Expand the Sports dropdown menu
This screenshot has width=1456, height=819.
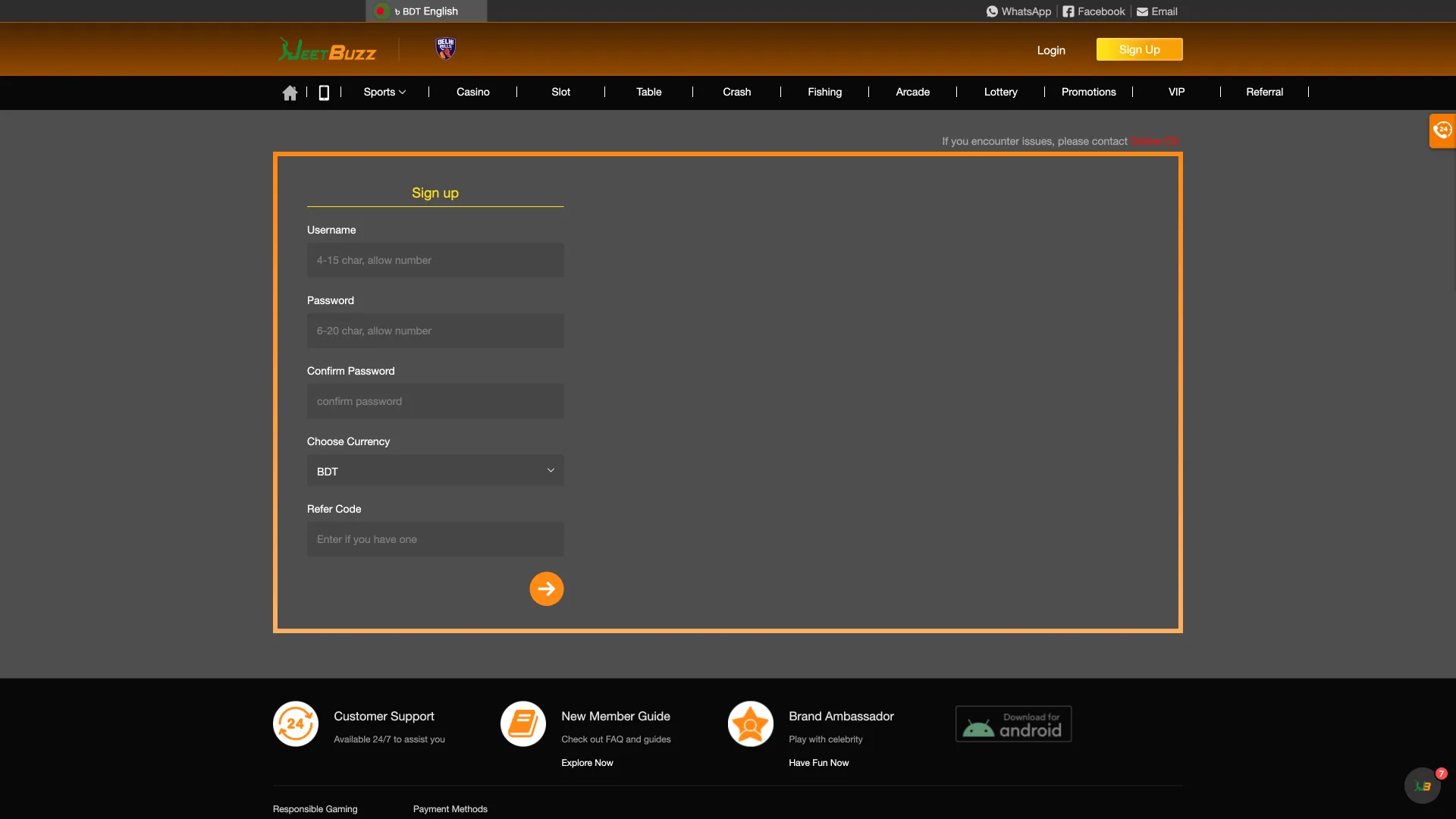385,92
